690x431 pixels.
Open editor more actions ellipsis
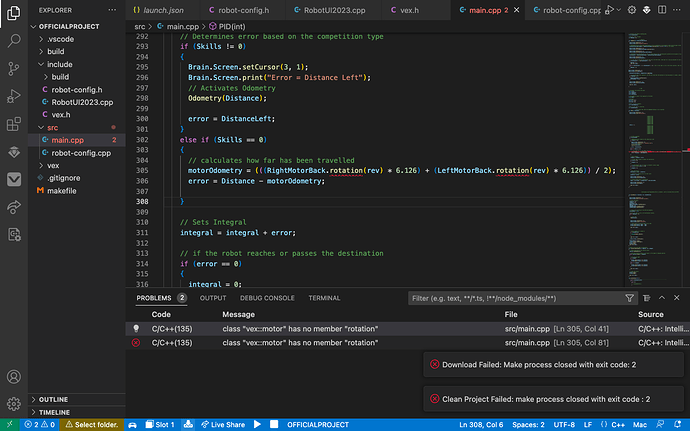pos(677,10)
